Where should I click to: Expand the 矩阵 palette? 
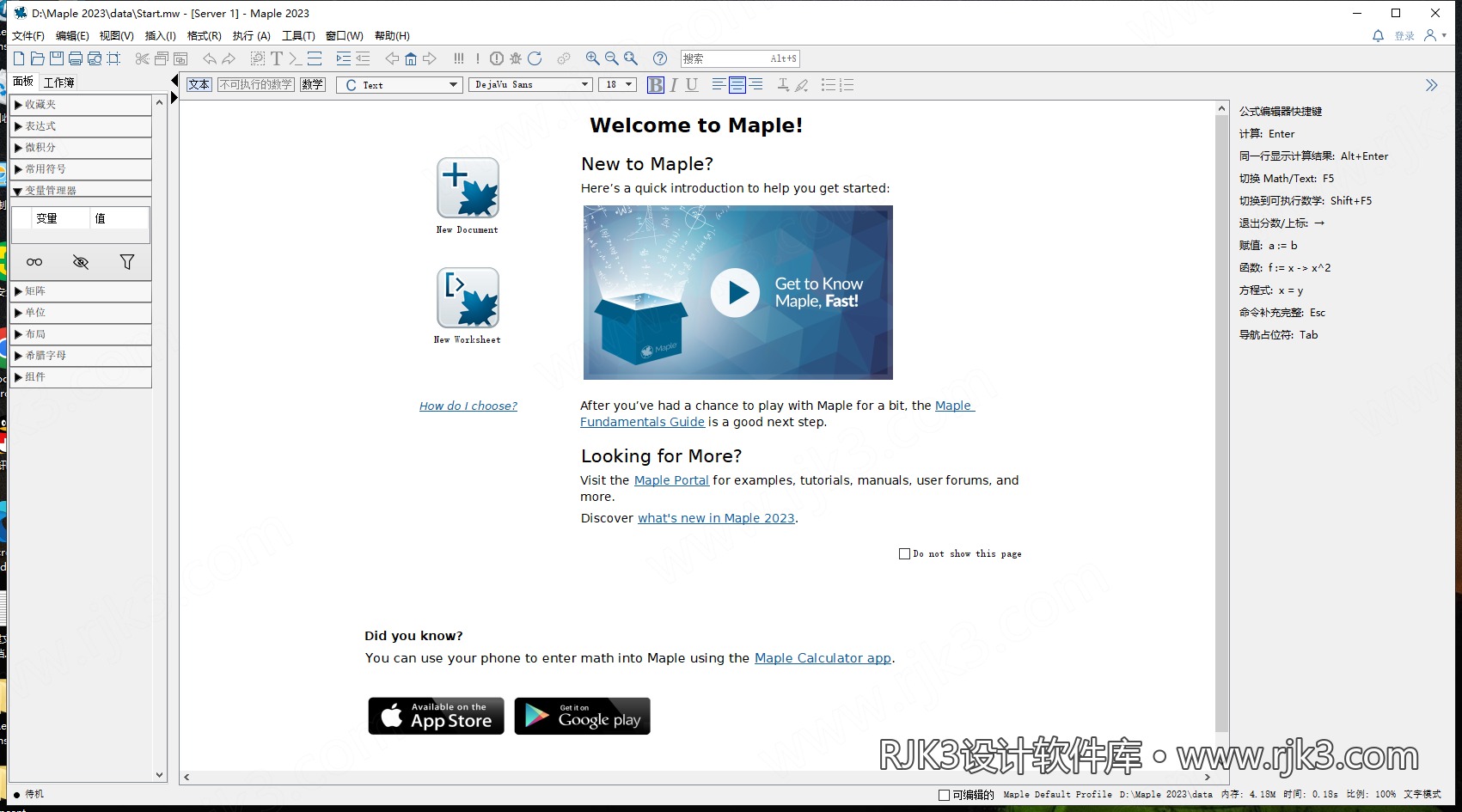(81, 291)
